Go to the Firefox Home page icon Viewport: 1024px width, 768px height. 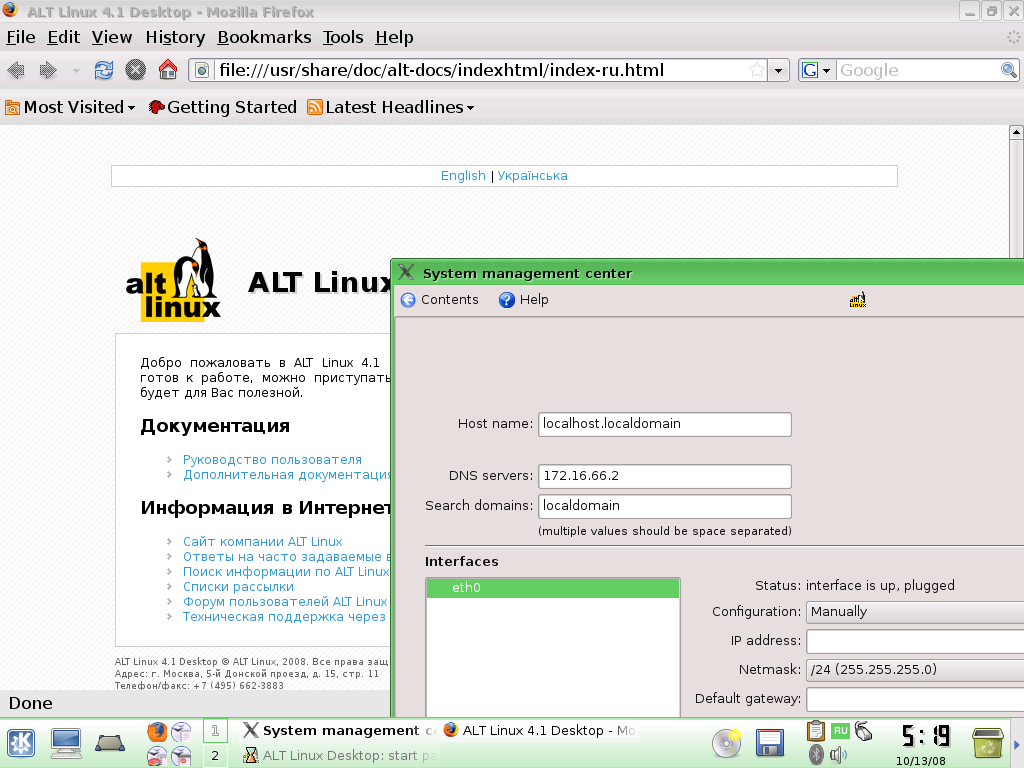(x=168, y=70)
